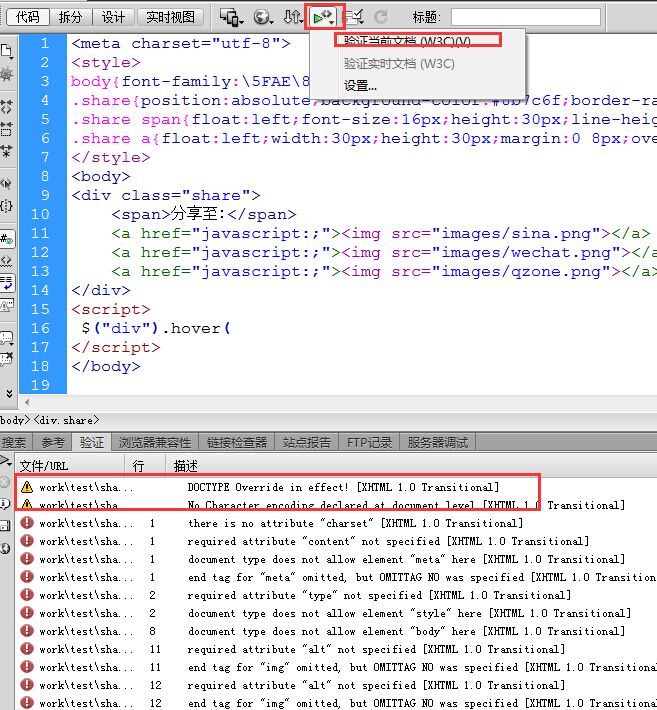Click the sina.png anchor code line
Image resolution: width=657 pixels, height=710 pixels.
point(381,234)
